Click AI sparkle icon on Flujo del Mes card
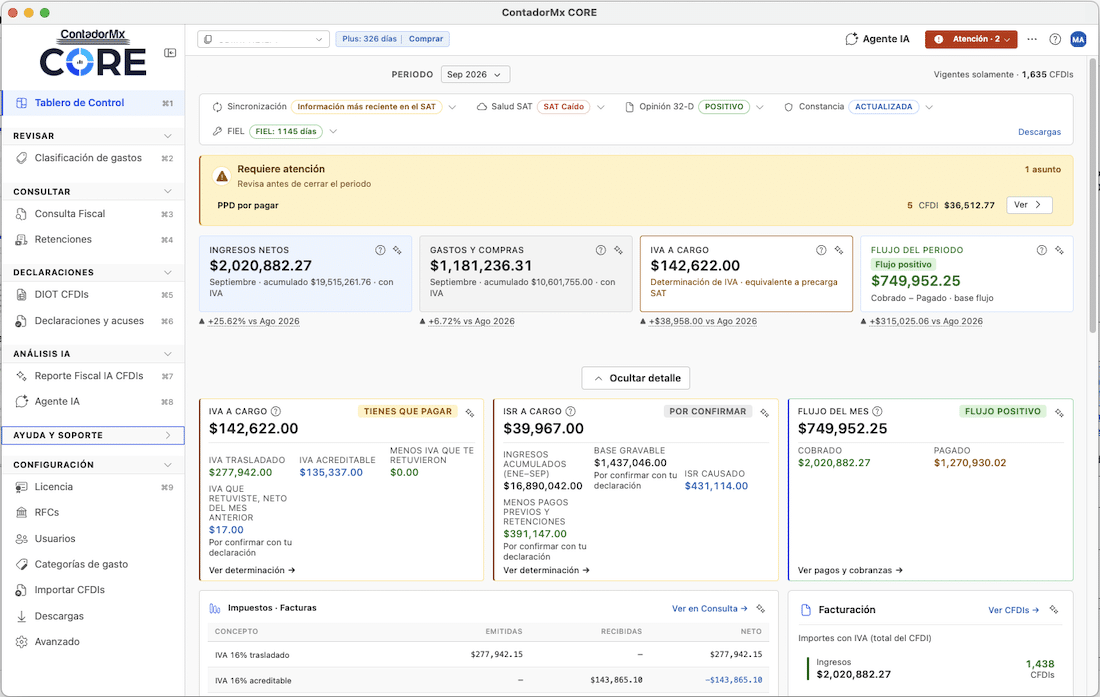This screenshot has width=1100, height=697. pyautogui.click(x=1059, y=413)
